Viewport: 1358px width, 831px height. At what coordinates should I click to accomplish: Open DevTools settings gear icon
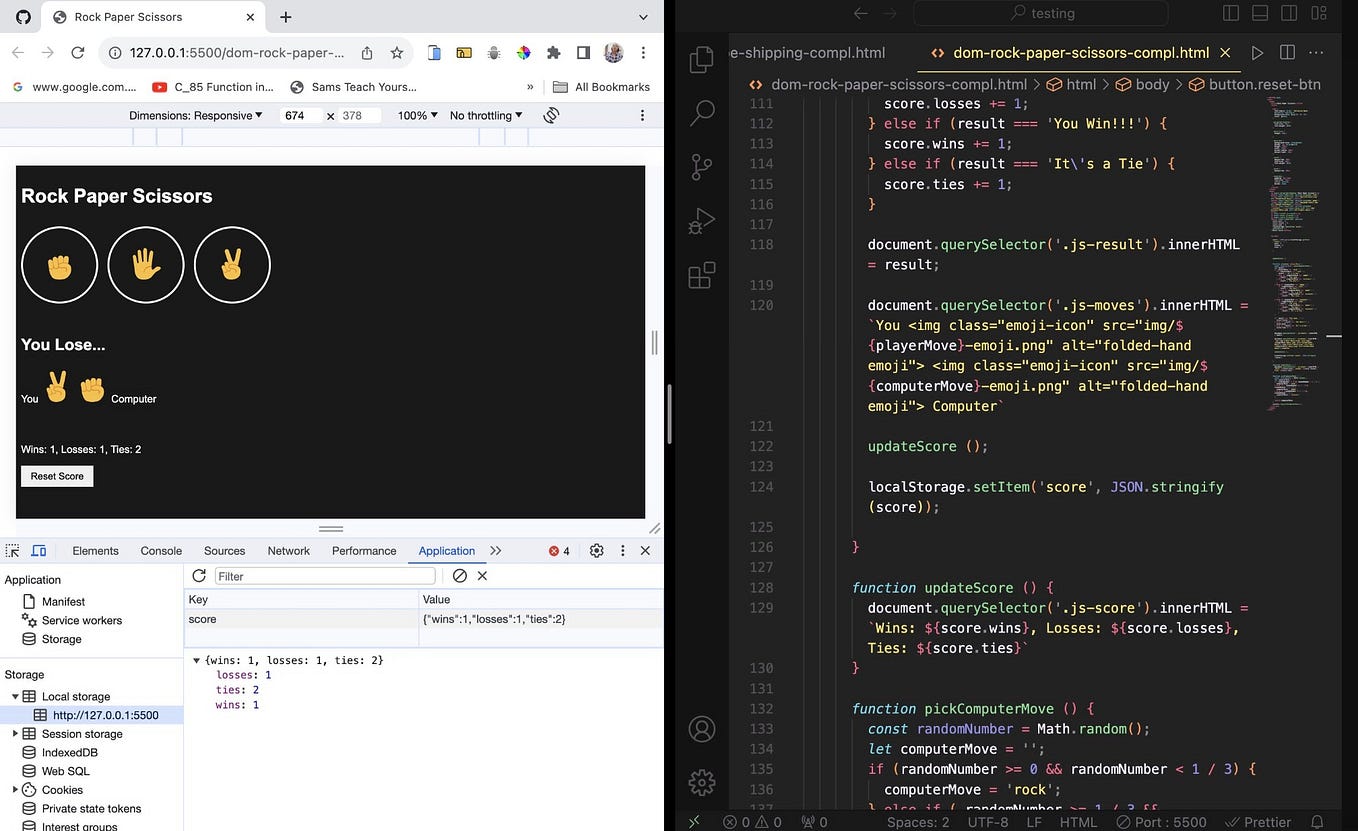pos(597,551)
